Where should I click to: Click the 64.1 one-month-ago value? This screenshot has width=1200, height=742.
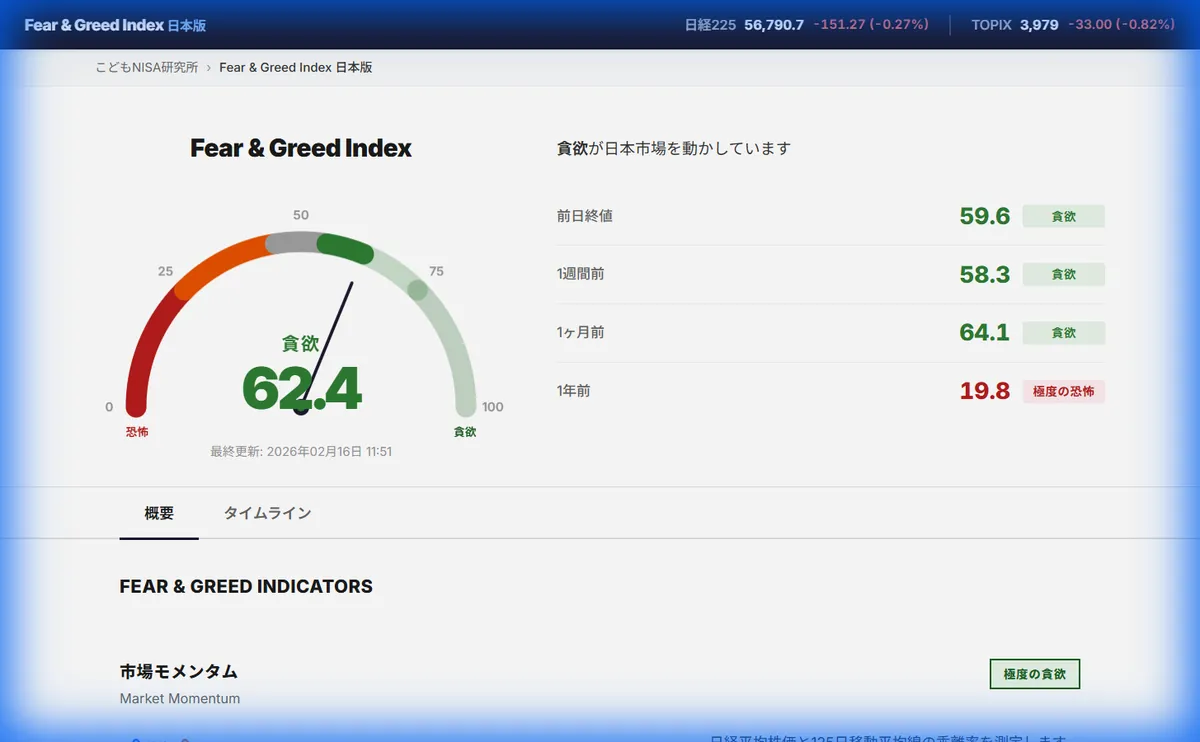(x=985, y=333)
